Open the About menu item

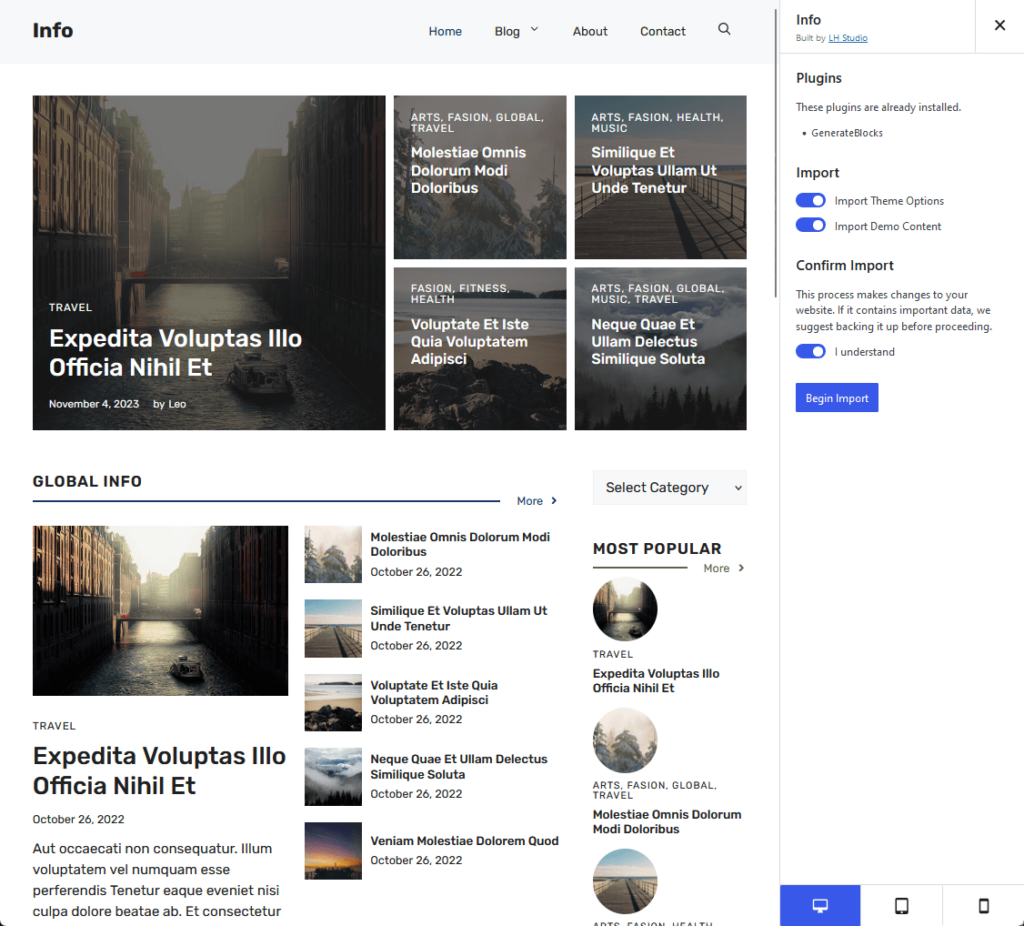(590, 31)
